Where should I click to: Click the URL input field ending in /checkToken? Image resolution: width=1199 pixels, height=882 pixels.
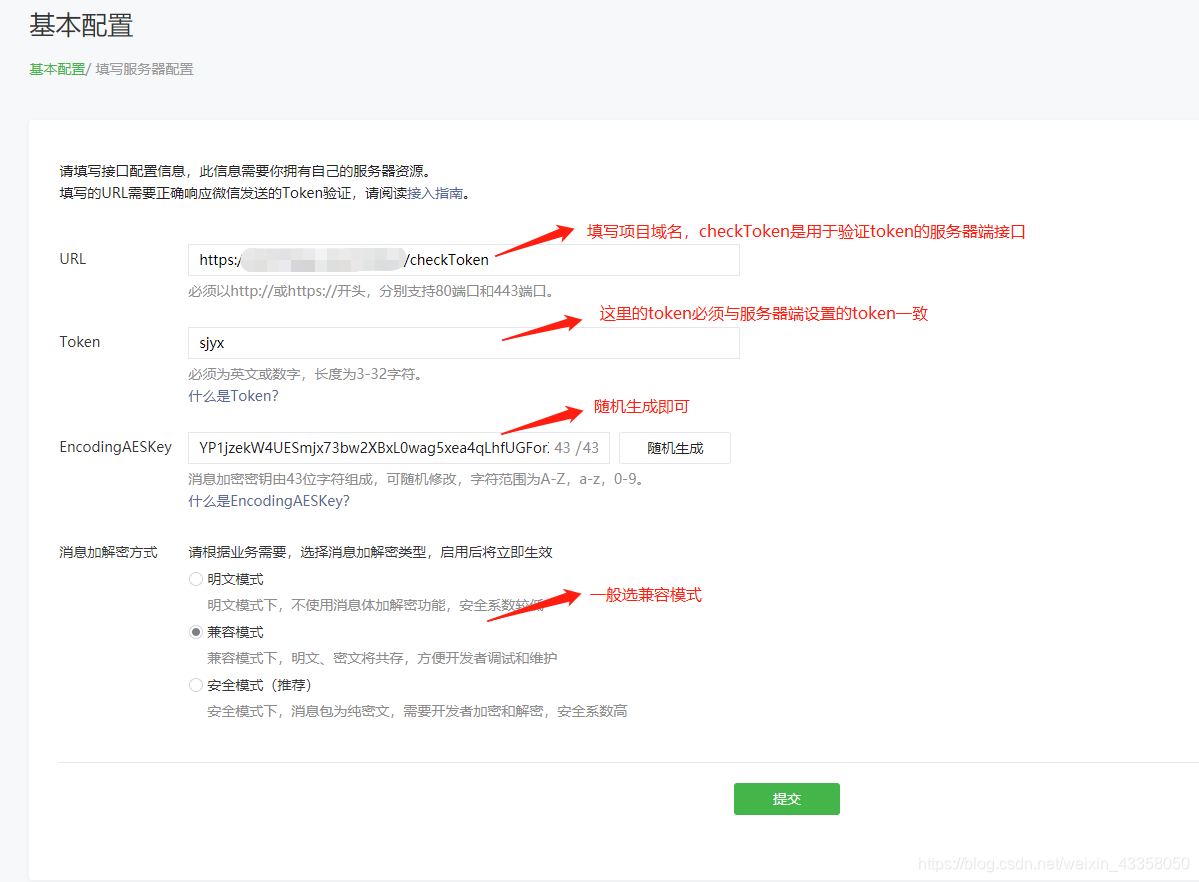point(463,260)
